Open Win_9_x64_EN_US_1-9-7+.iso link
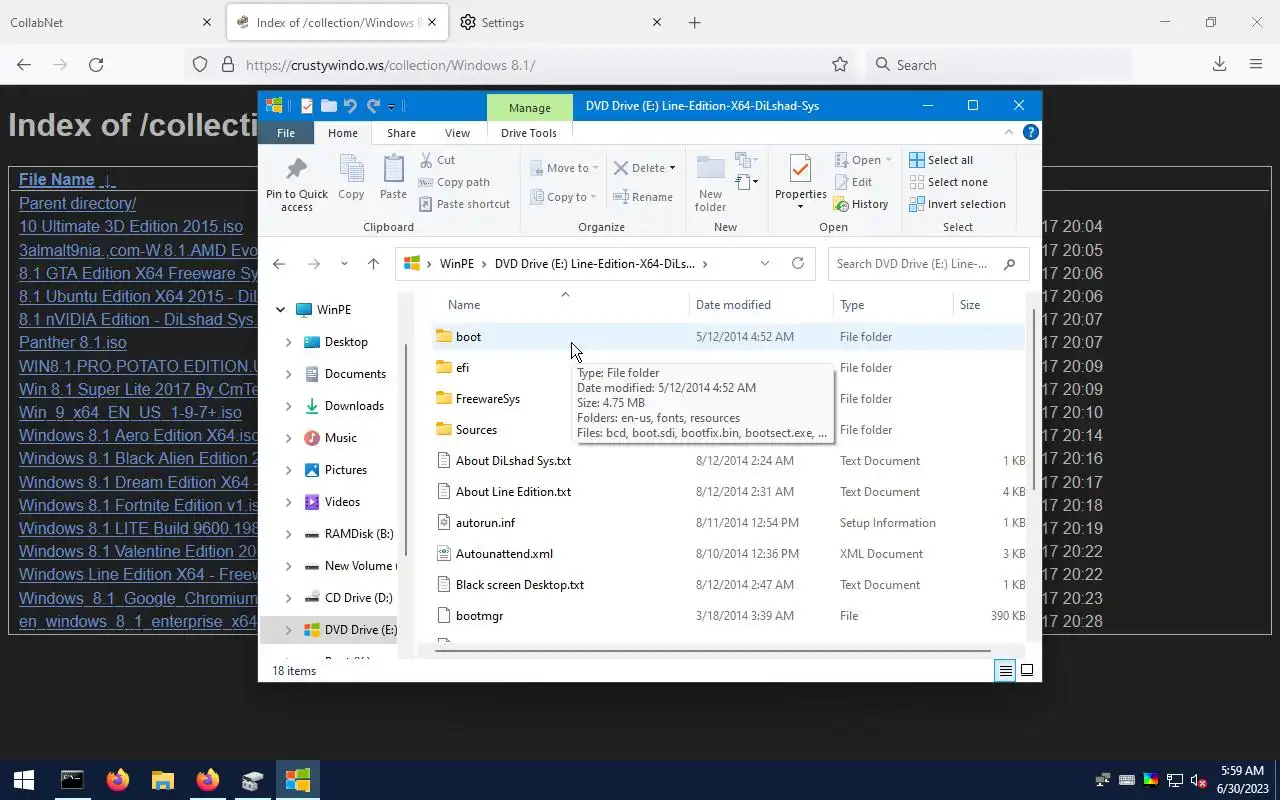1280x800 pixels. coord(130,412)
